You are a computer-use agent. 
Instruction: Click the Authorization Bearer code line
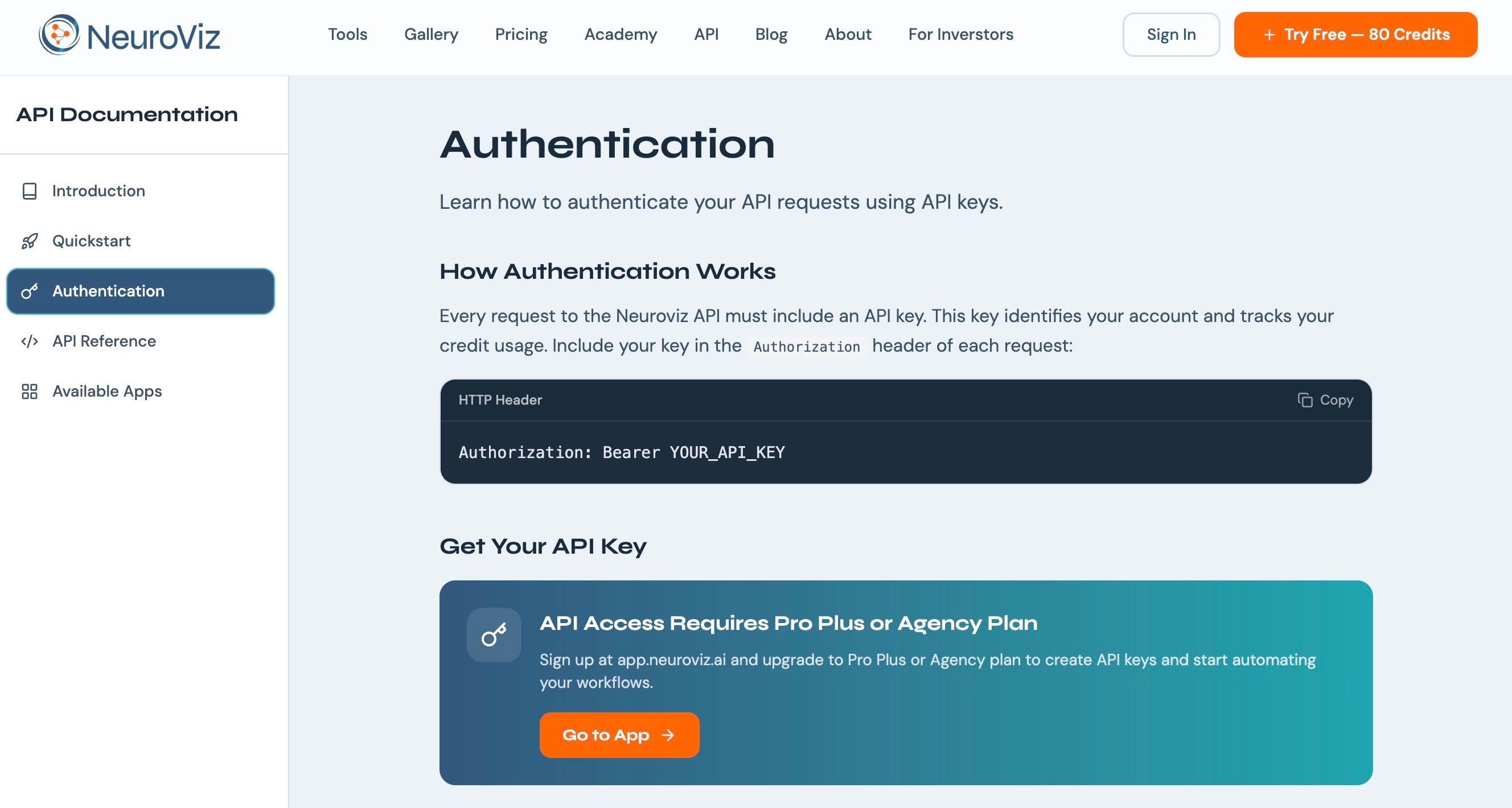pyautogui.click(x=621, y=452)
